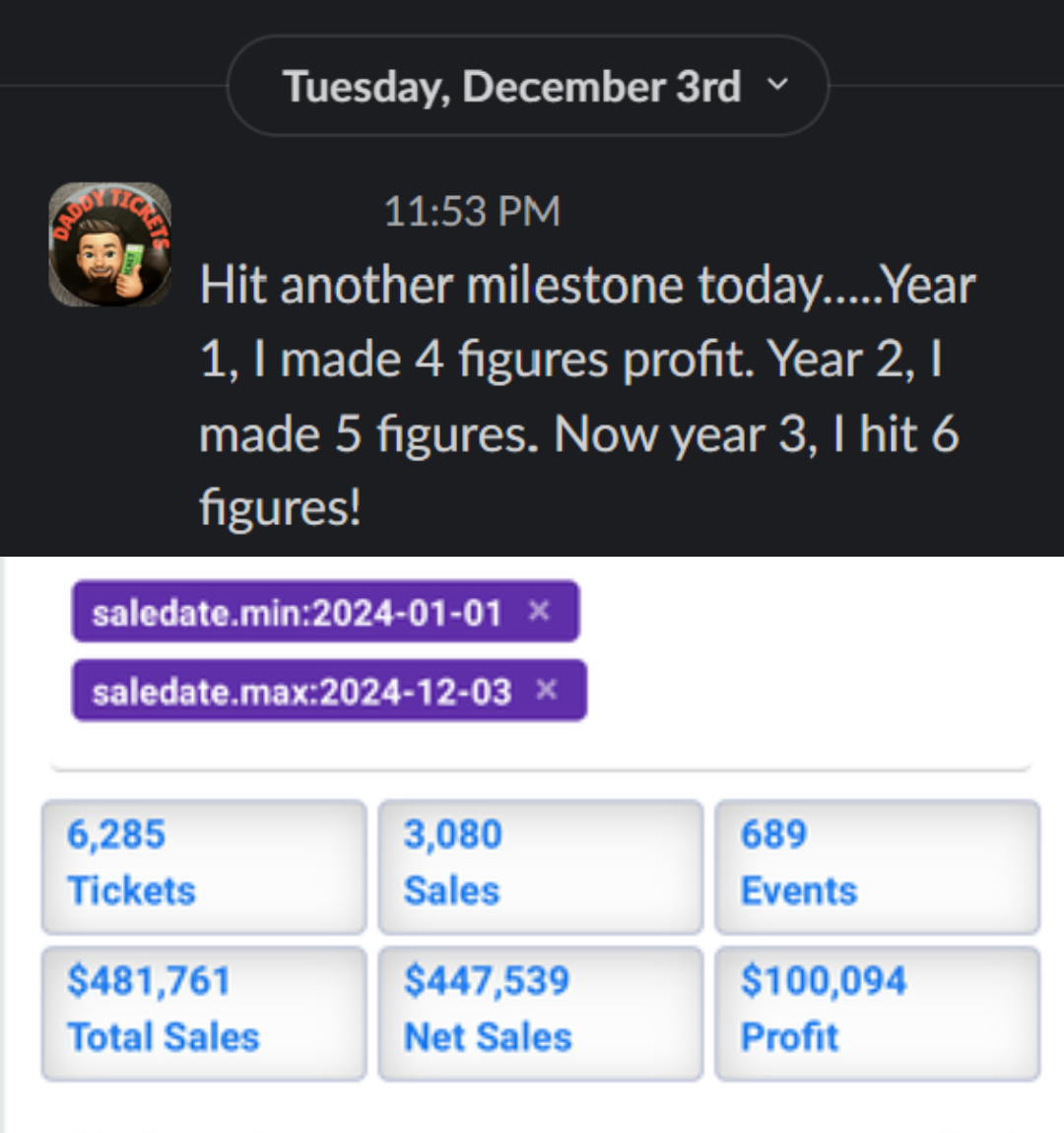Remove the saledate.max filter chip
The width and height of the screenshot is (1064, 1133).
pyautogui.click(x=547, y=691)
